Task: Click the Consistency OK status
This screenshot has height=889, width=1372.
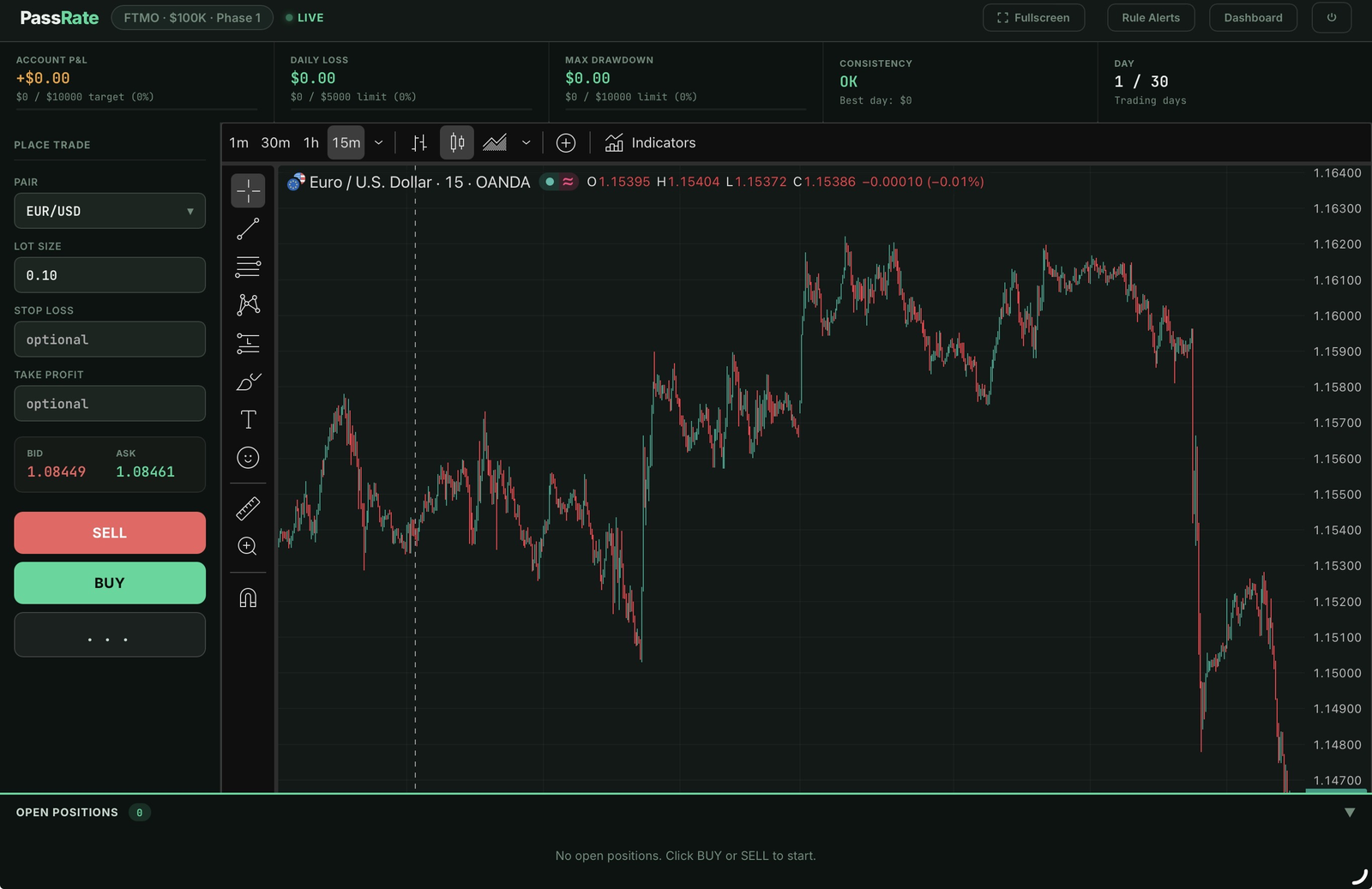Action: [848, 81]
